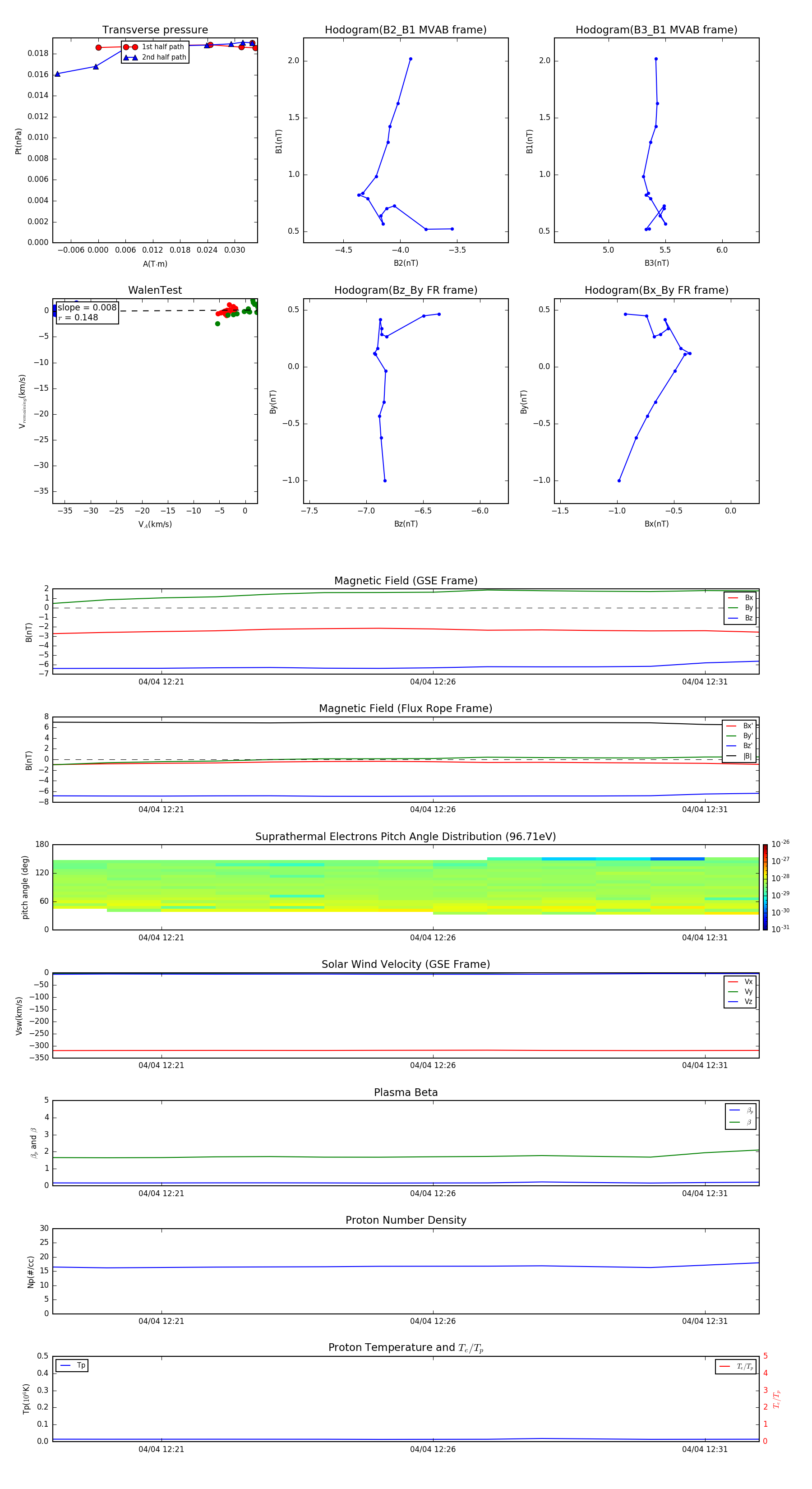This screenshot has width=812, height=1489.
Task: Click the 'pitch angle (deg)' axis label
Action: pos(25,887)
